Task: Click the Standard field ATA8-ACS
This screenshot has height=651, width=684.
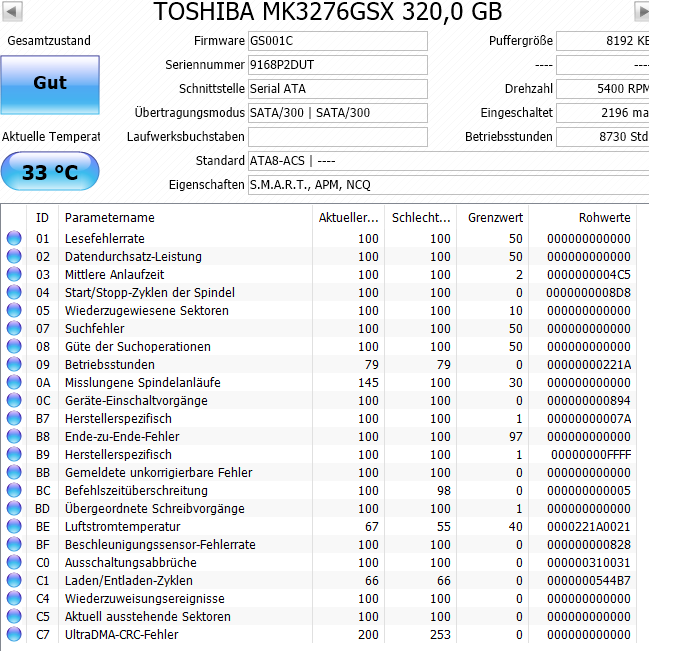Action: 448,161
